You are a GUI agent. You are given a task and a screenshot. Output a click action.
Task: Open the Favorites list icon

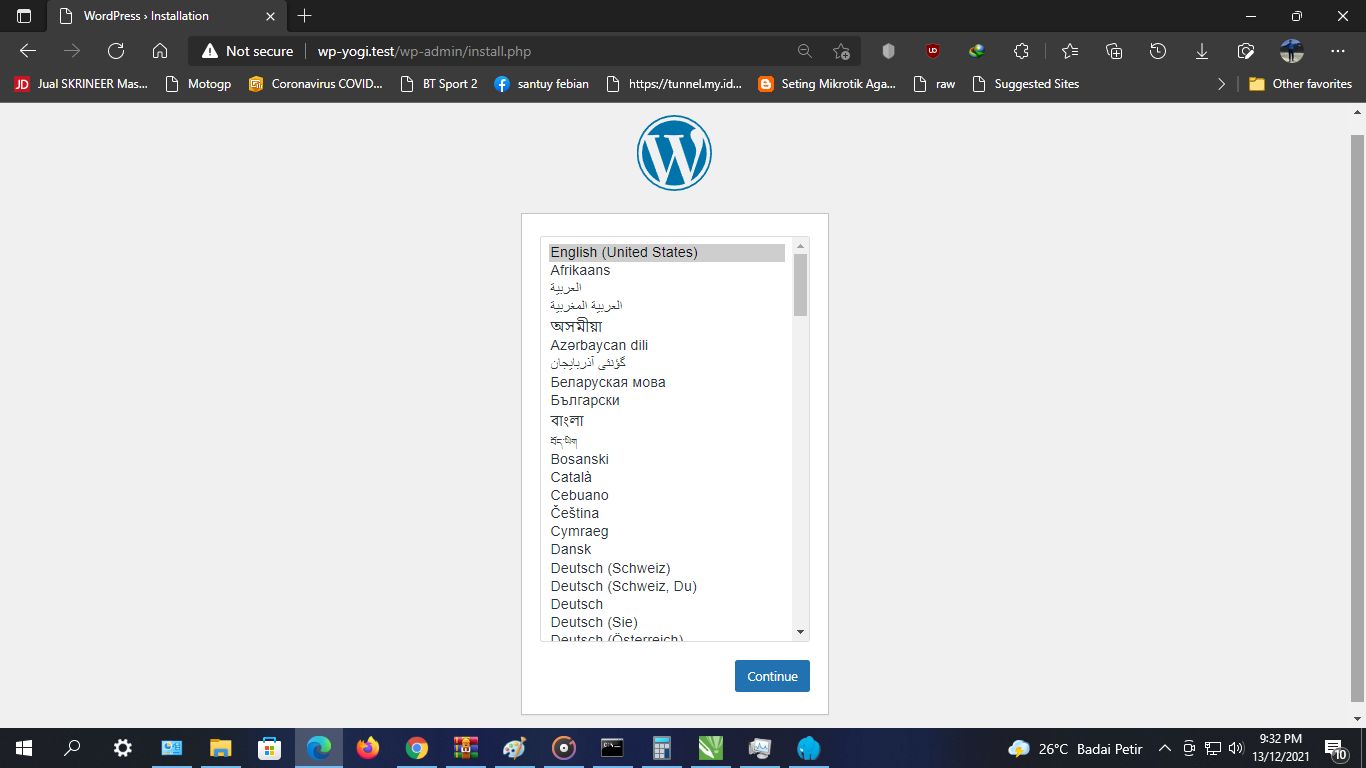[x=1070, y=51]
